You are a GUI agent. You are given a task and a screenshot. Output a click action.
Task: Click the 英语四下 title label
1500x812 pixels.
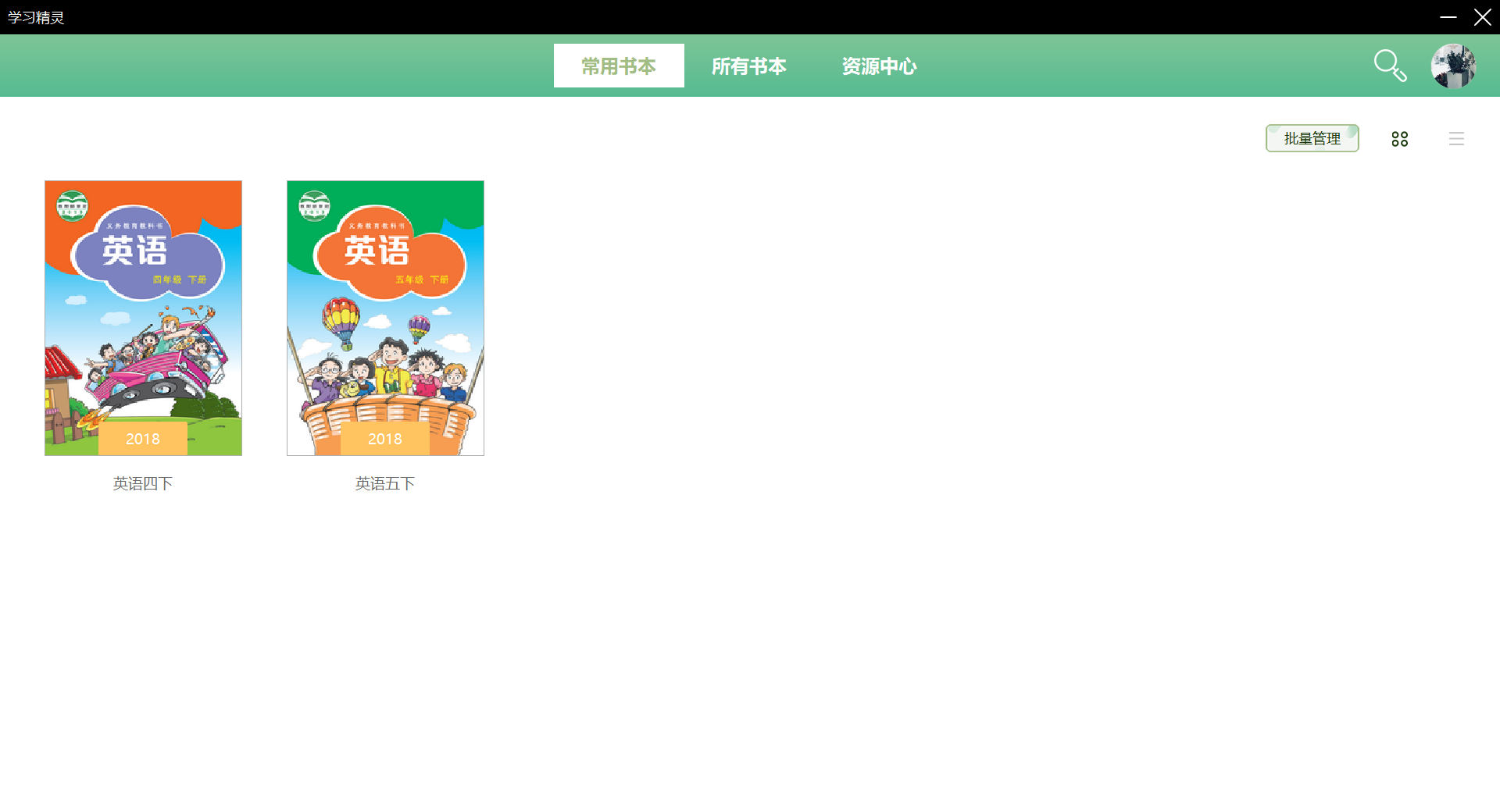(x=143, y=484)
